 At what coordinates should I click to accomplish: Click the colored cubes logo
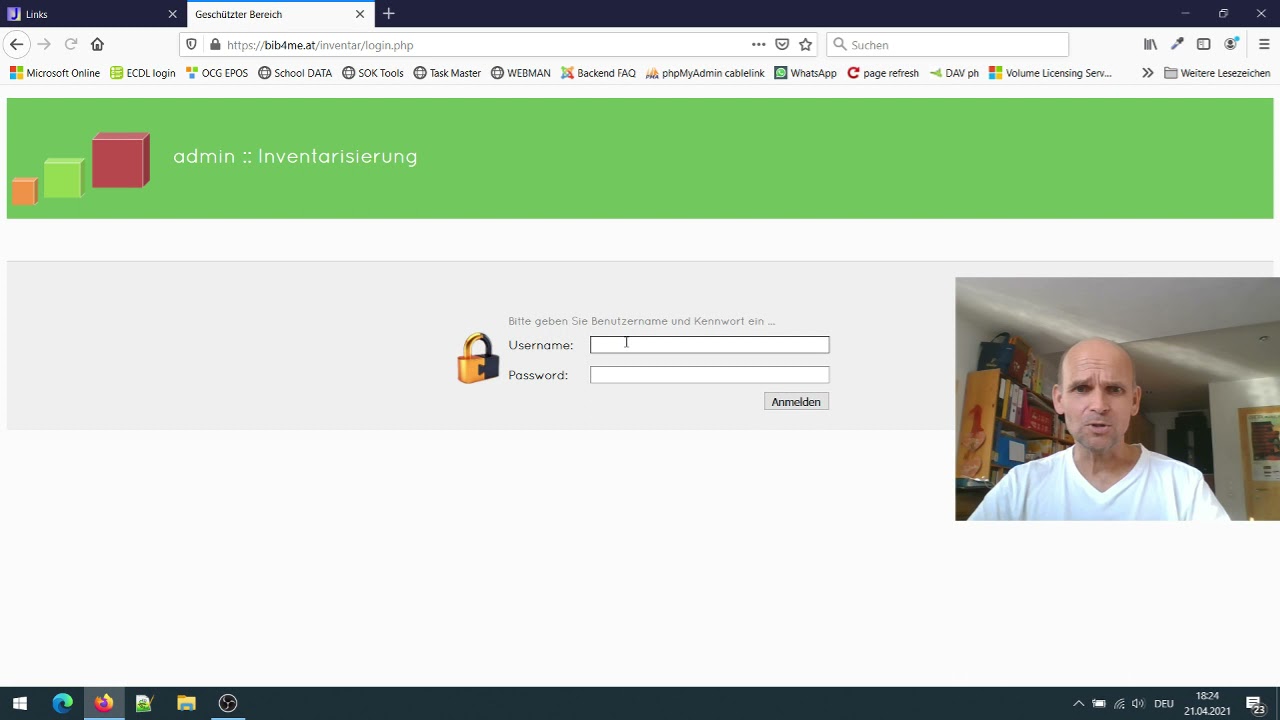click(81, 168)
